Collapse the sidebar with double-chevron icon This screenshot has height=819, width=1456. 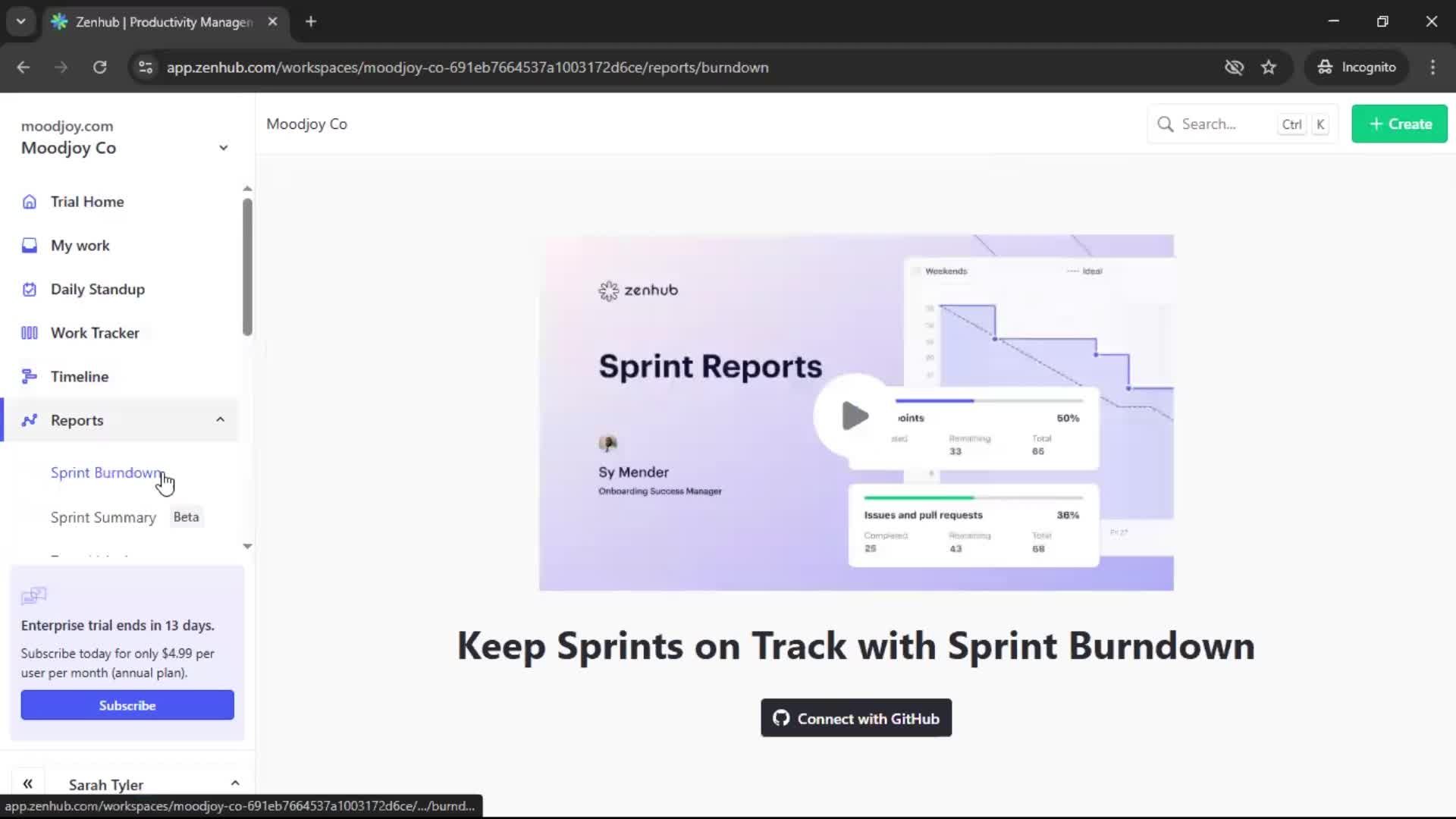(28, 783)
